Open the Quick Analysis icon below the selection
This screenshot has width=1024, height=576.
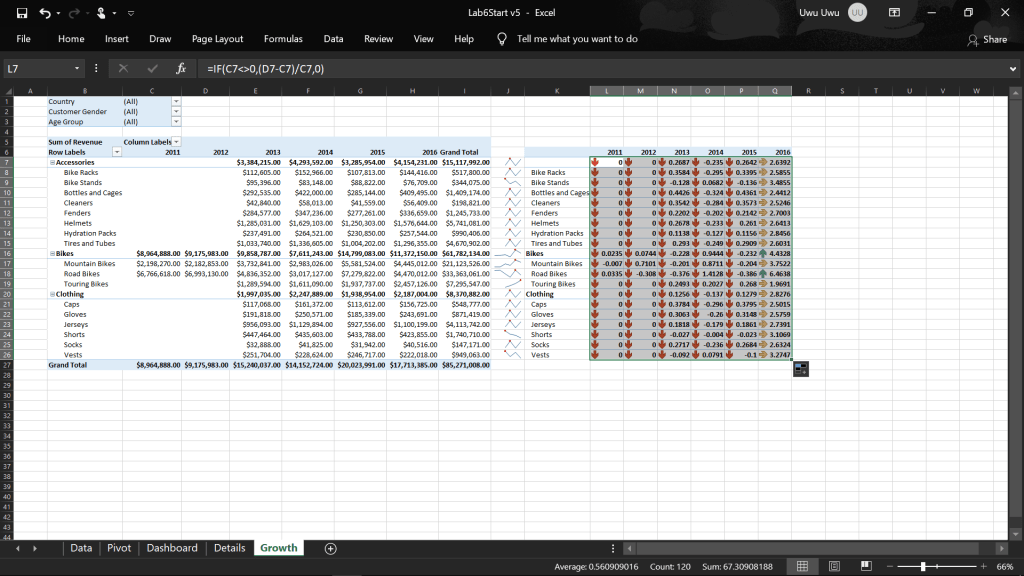[x=800, y=369]
